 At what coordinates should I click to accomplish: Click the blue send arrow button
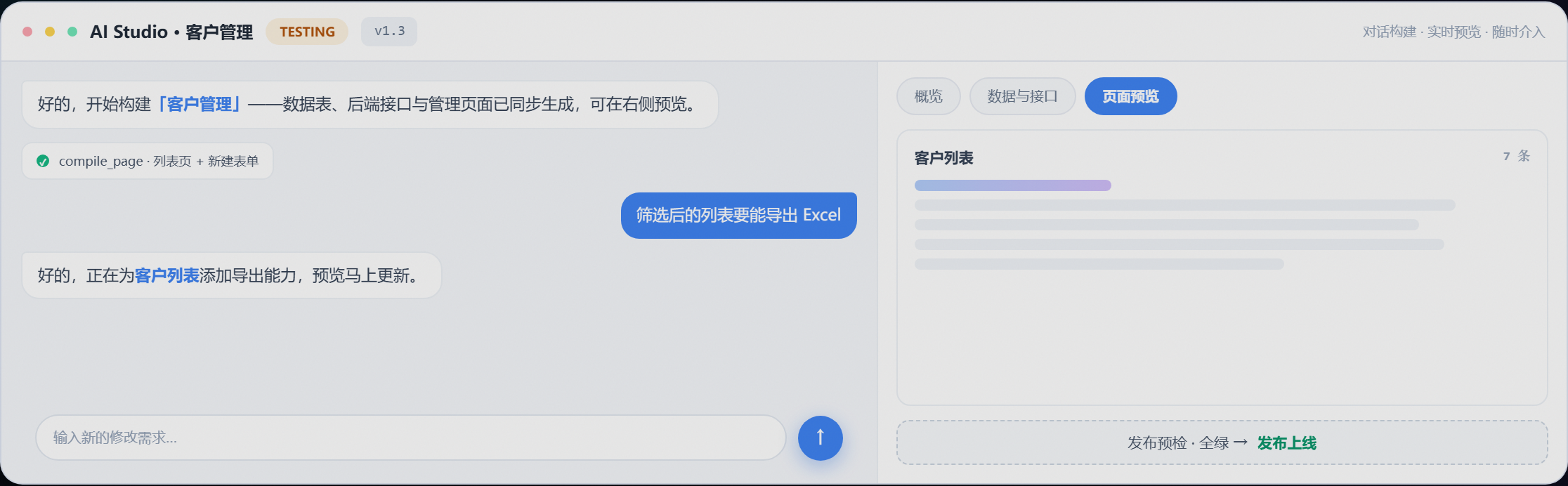point(820,438)
